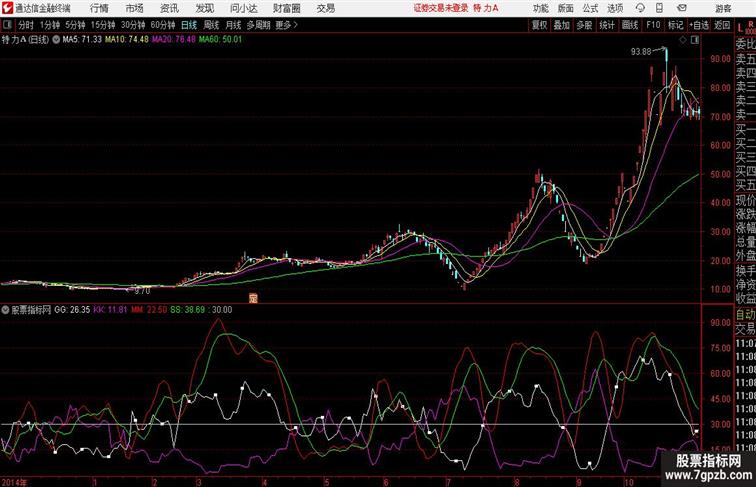Click the 证券交易未登录 status link
This screenshot has width=756, height=487.
tap(441, 8)
